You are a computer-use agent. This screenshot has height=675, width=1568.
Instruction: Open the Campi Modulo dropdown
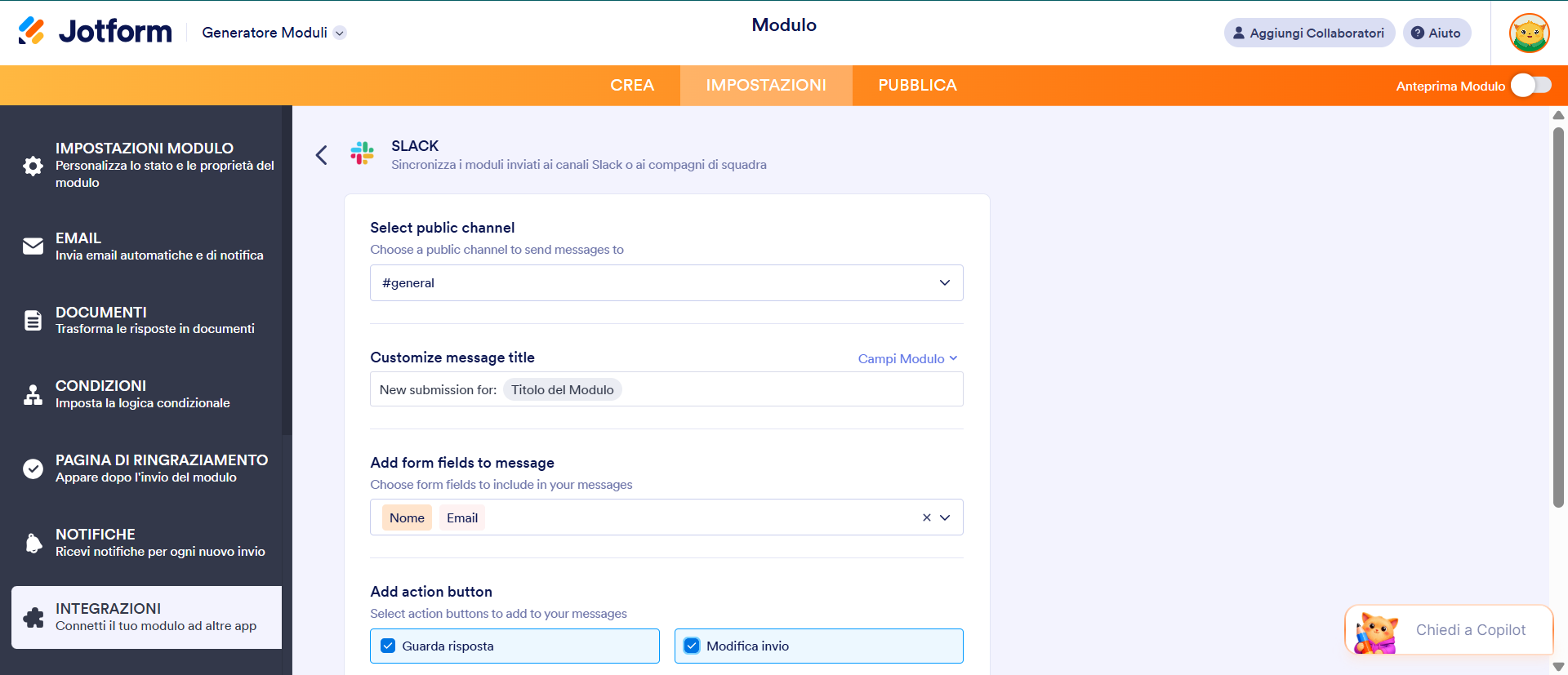coord(907,358)
